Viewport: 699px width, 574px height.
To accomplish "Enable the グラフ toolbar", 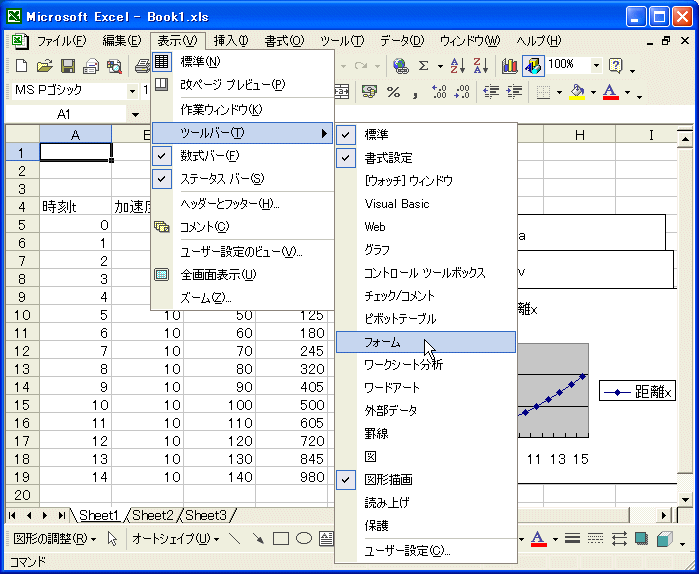I will point(426,250).
